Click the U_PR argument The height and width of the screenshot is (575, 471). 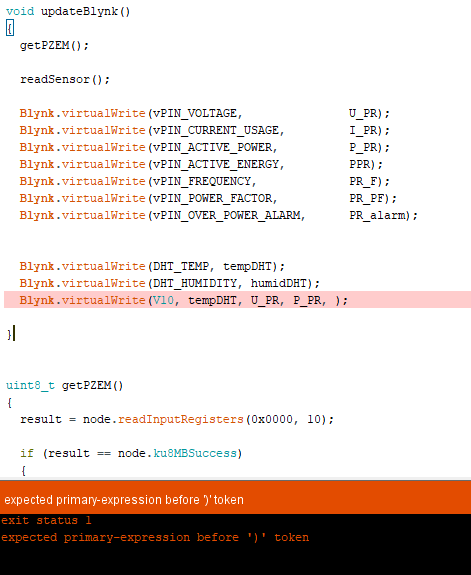pos(363,113)
